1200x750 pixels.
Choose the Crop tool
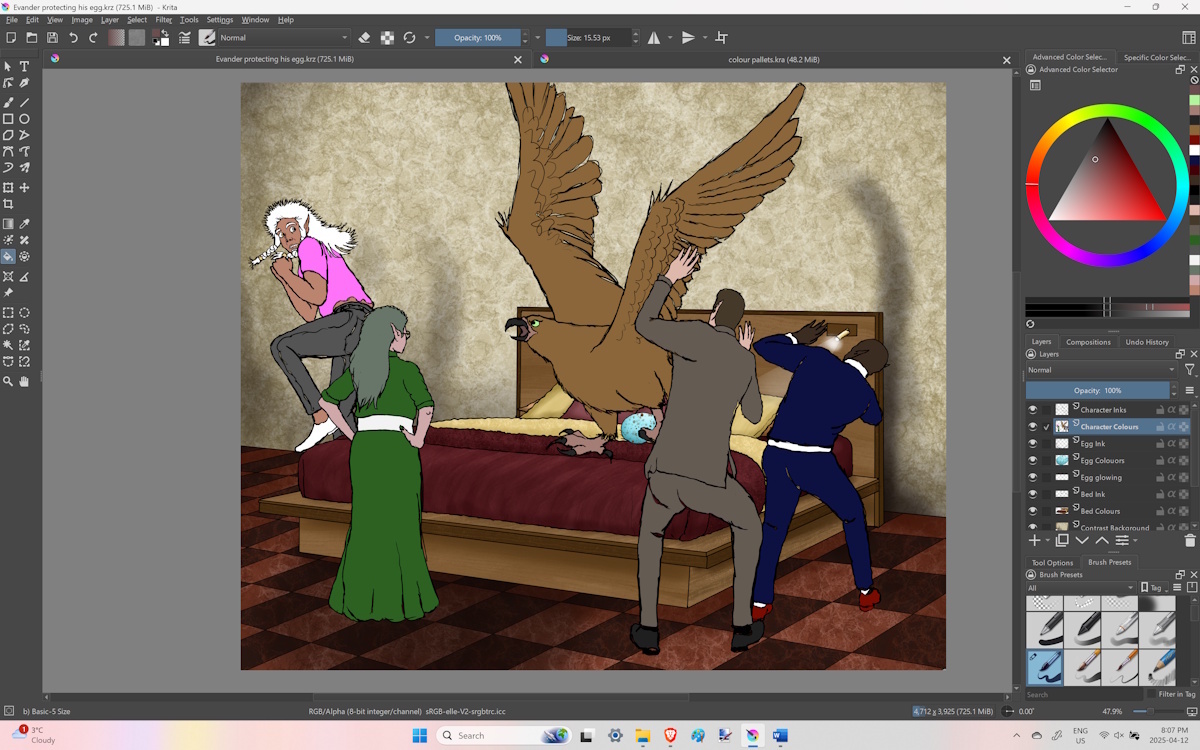8,204
